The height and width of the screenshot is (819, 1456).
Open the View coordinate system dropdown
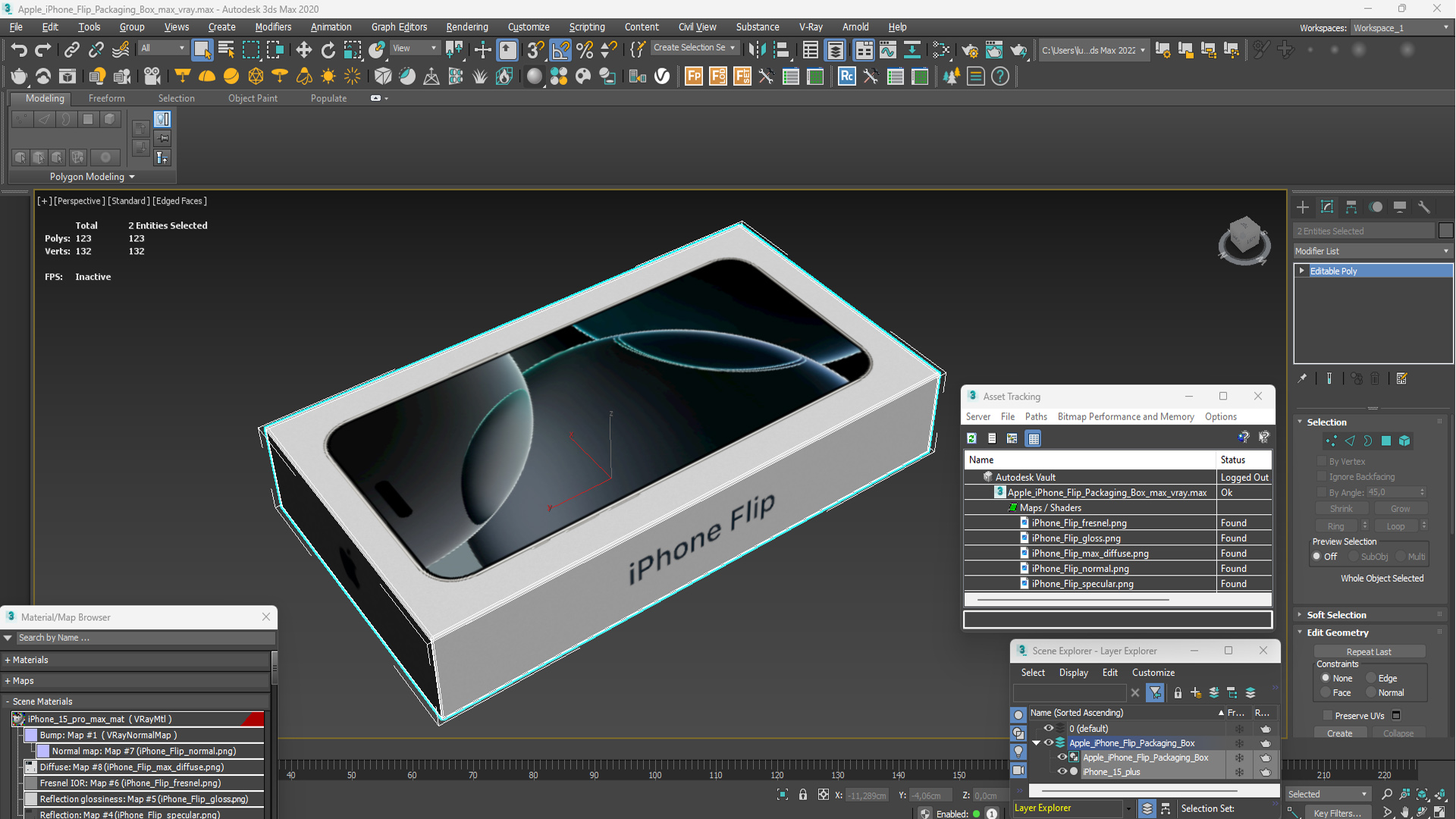click(414, 49)
